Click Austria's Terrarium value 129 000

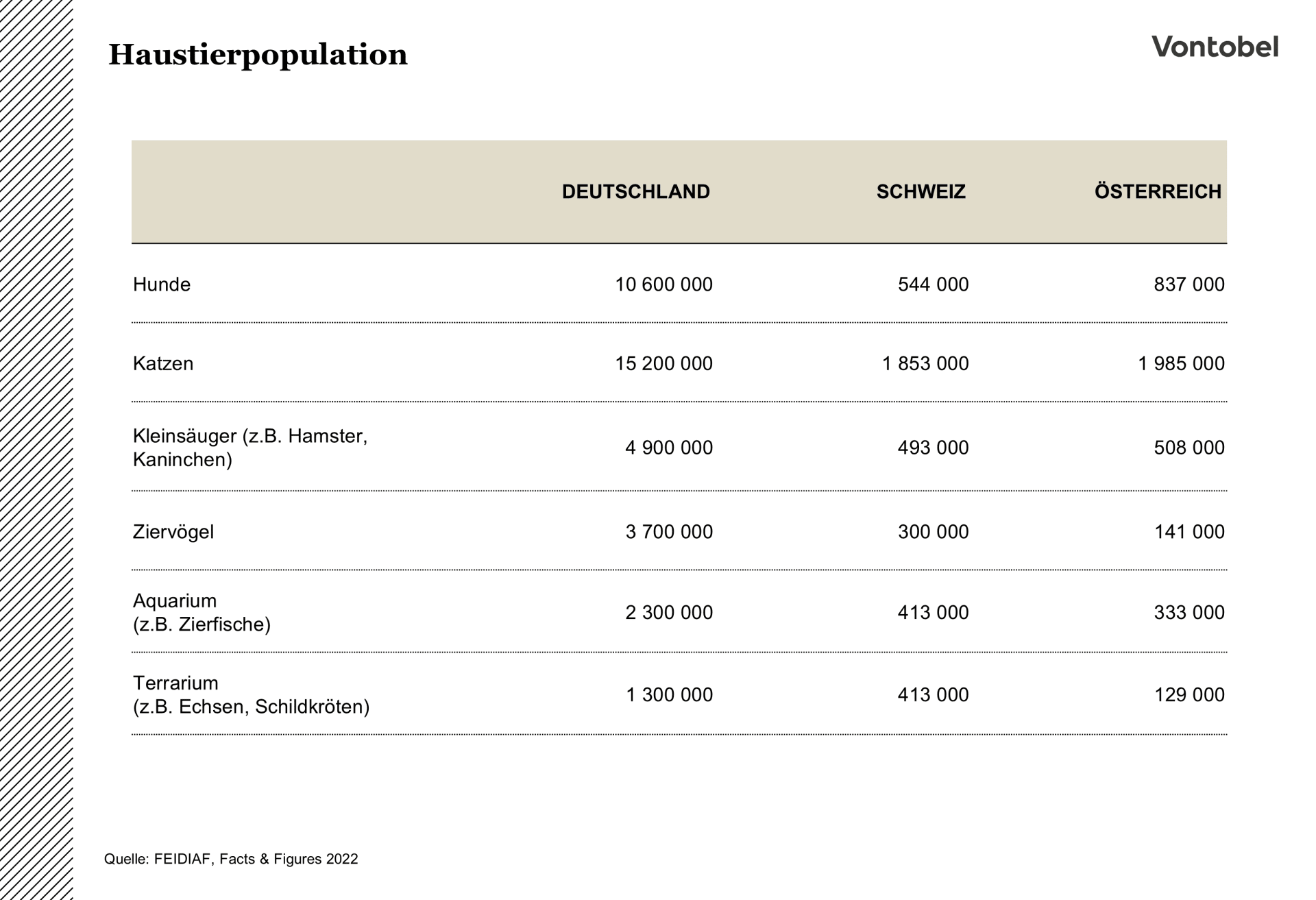(x=1189, y=695)
